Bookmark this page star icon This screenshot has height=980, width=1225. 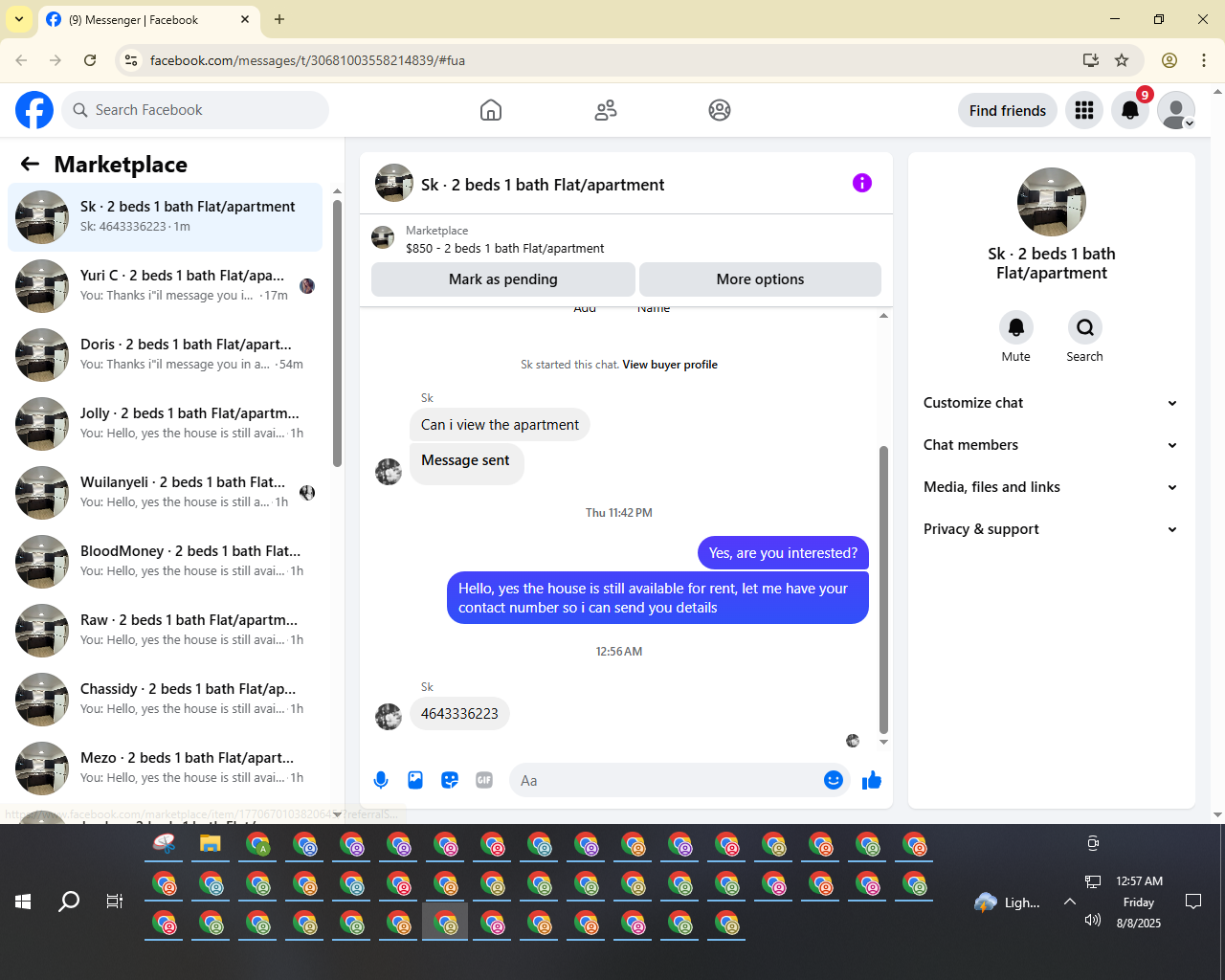pos(1122,60)
